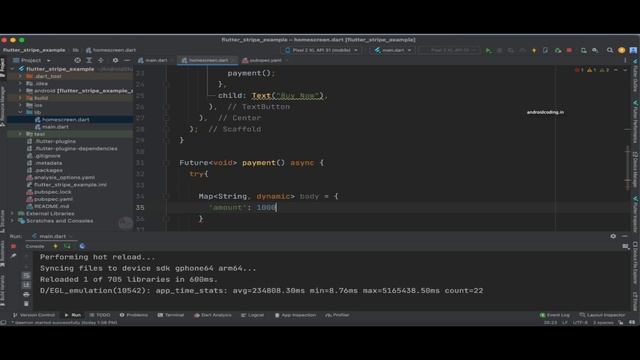Open the Profiler tool window
Viewport: 640px width, 360px height.
pyautogui.click(x=337, y=315)
